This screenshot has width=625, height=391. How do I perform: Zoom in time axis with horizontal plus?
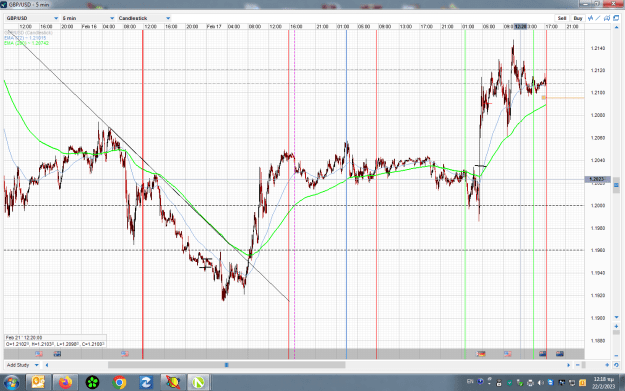point(607,365)
